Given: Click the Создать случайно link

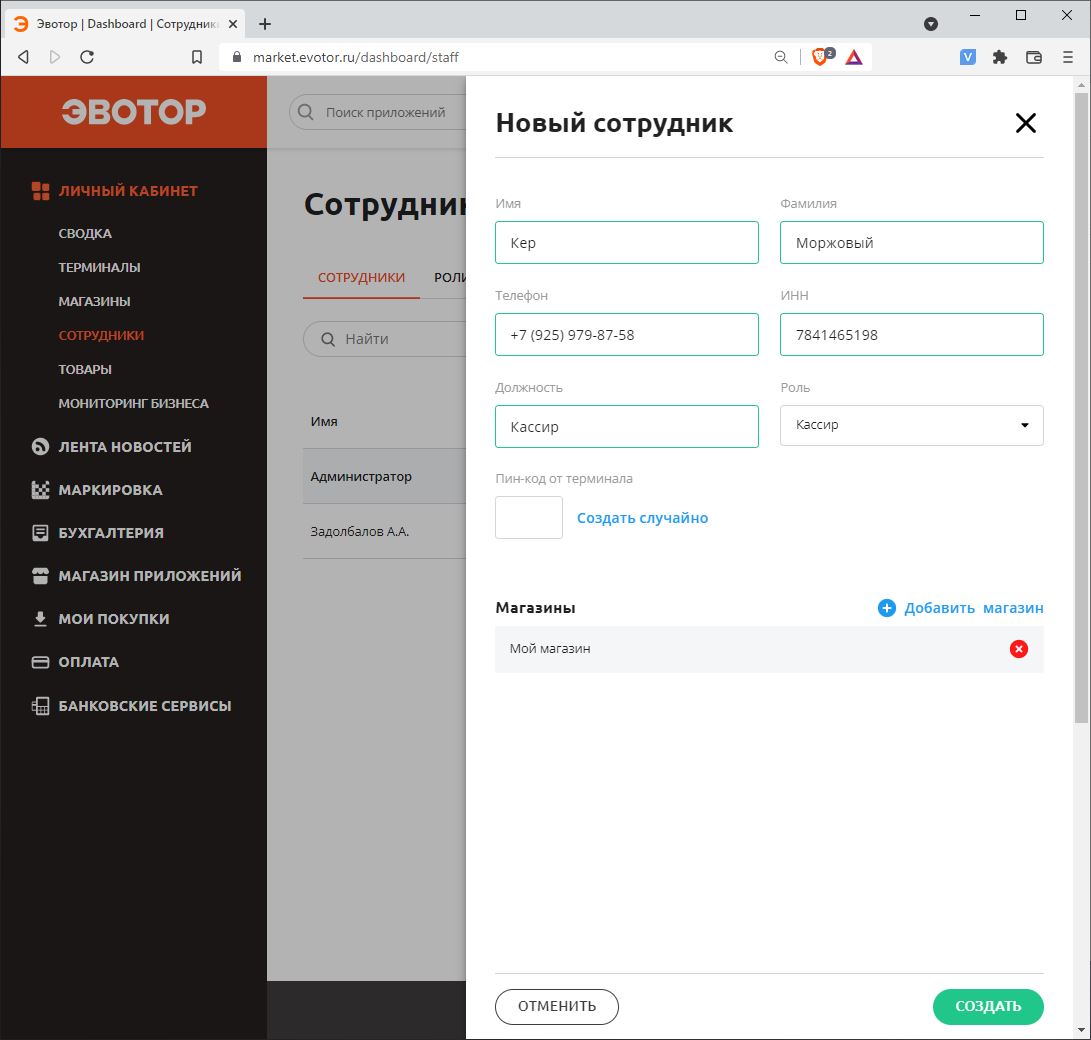Looking at the screenshot, I should (643, 518).
